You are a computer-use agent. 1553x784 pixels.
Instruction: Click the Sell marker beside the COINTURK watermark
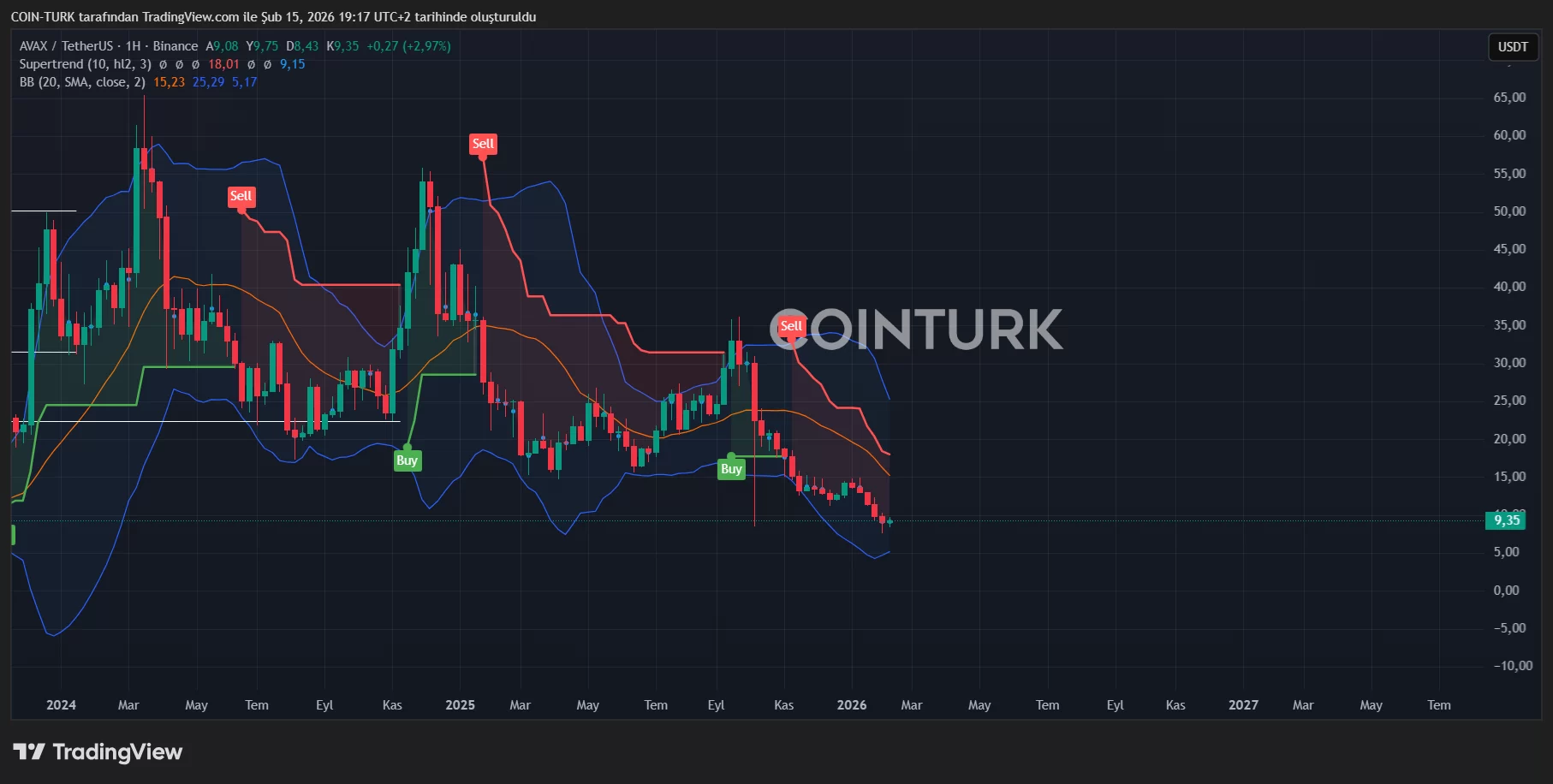pyautogui.click(x=791, y=325)
